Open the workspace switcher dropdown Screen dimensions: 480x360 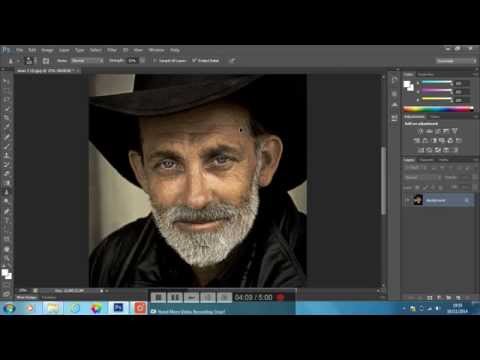click(x=456, y=61)
